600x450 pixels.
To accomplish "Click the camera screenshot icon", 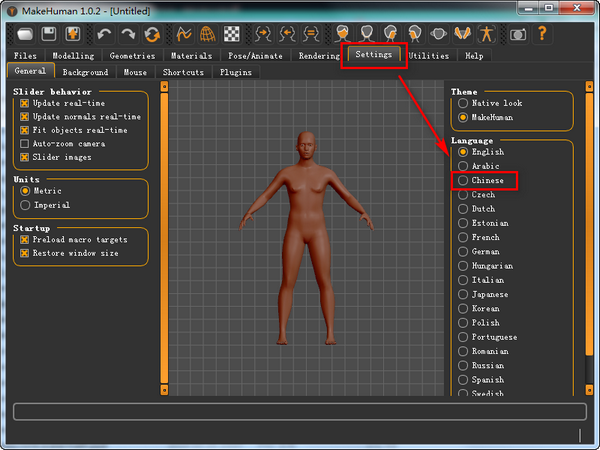I will click(x=518, y=33).
